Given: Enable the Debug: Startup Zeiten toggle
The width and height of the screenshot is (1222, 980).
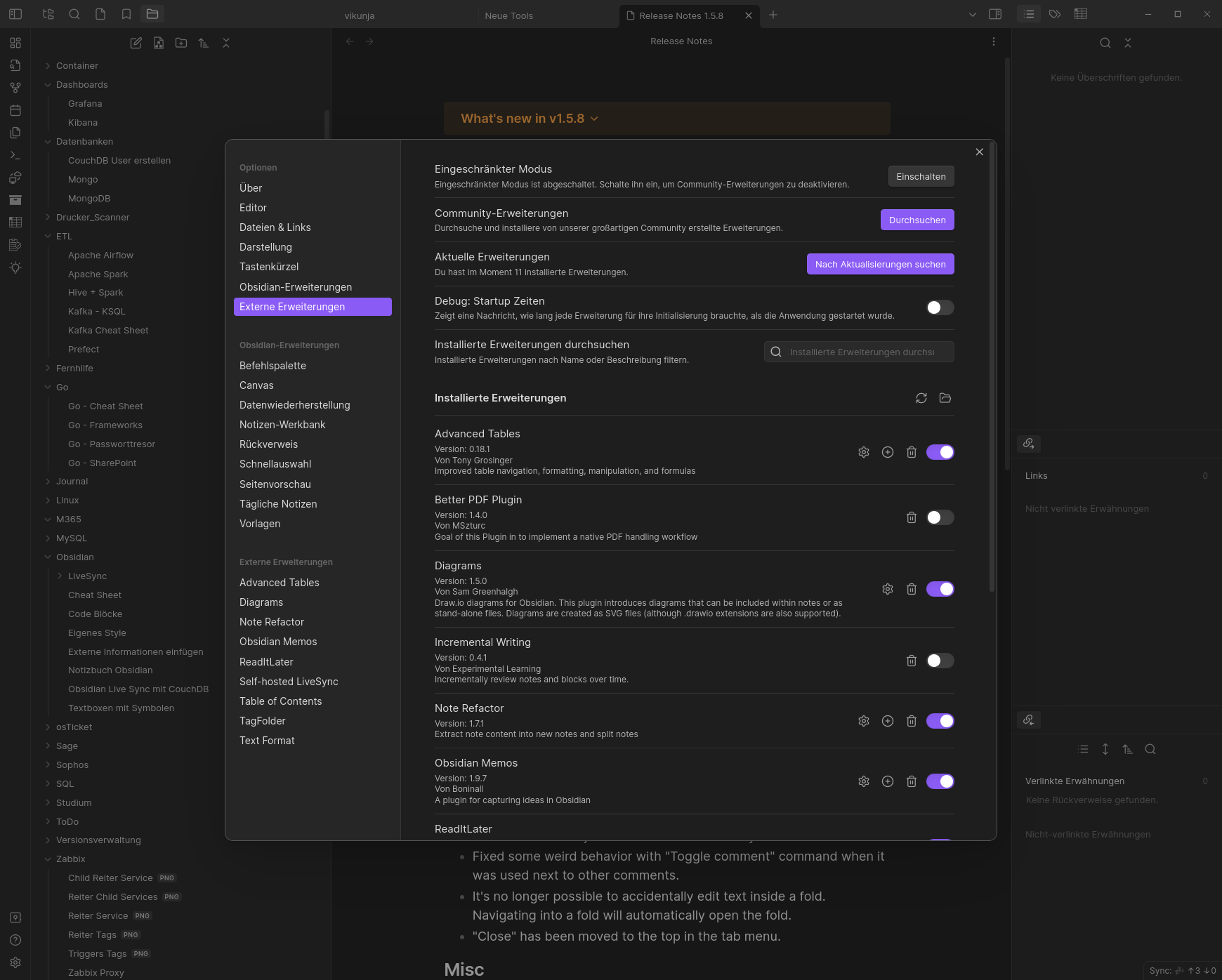Looking at the screenshot, I should pyautogui.click(x=940, y=307).
